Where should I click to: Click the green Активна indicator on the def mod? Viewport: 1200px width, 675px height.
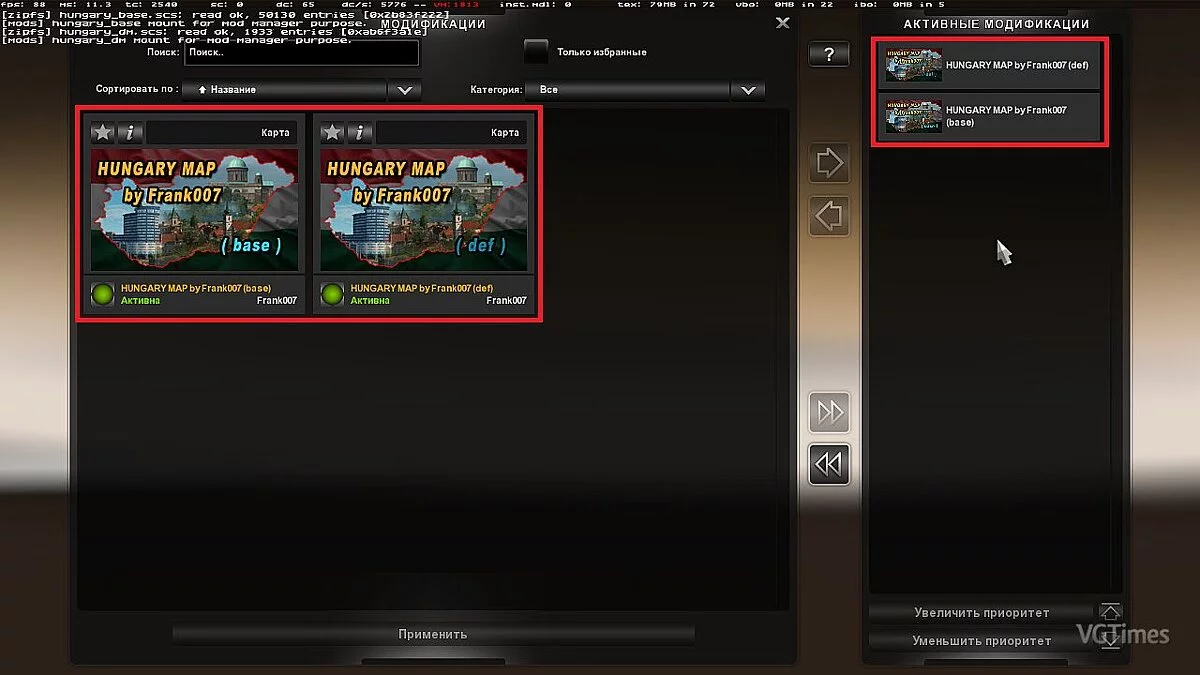point(330,294)
